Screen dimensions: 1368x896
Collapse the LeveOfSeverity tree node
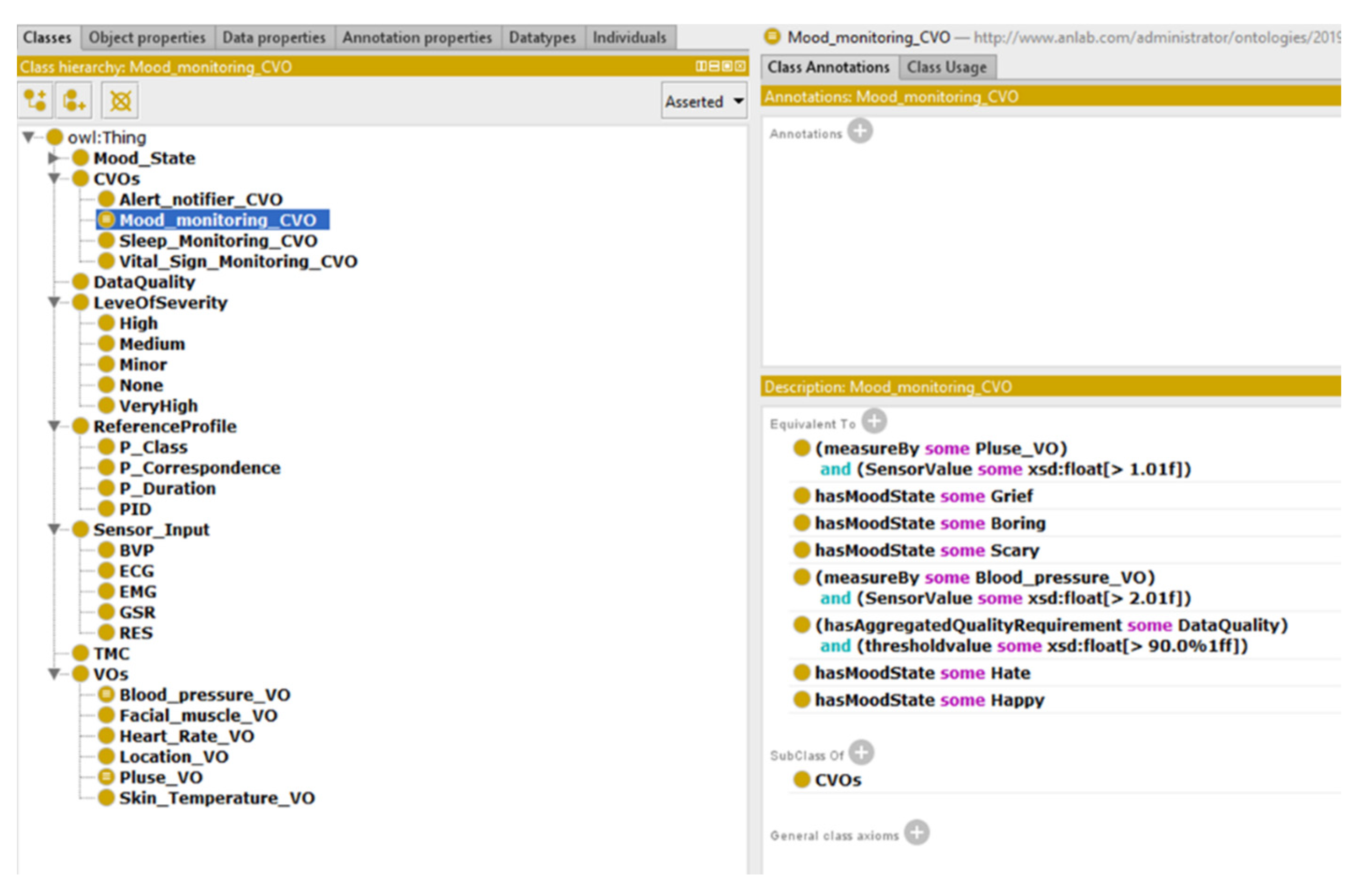(x=53, y=302)
